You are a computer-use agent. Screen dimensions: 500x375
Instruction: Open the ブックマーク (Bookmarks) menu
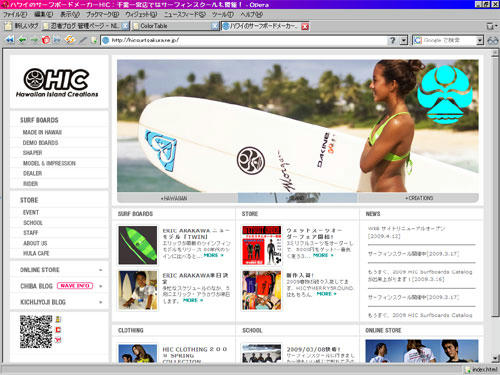(x=102, y=14)
